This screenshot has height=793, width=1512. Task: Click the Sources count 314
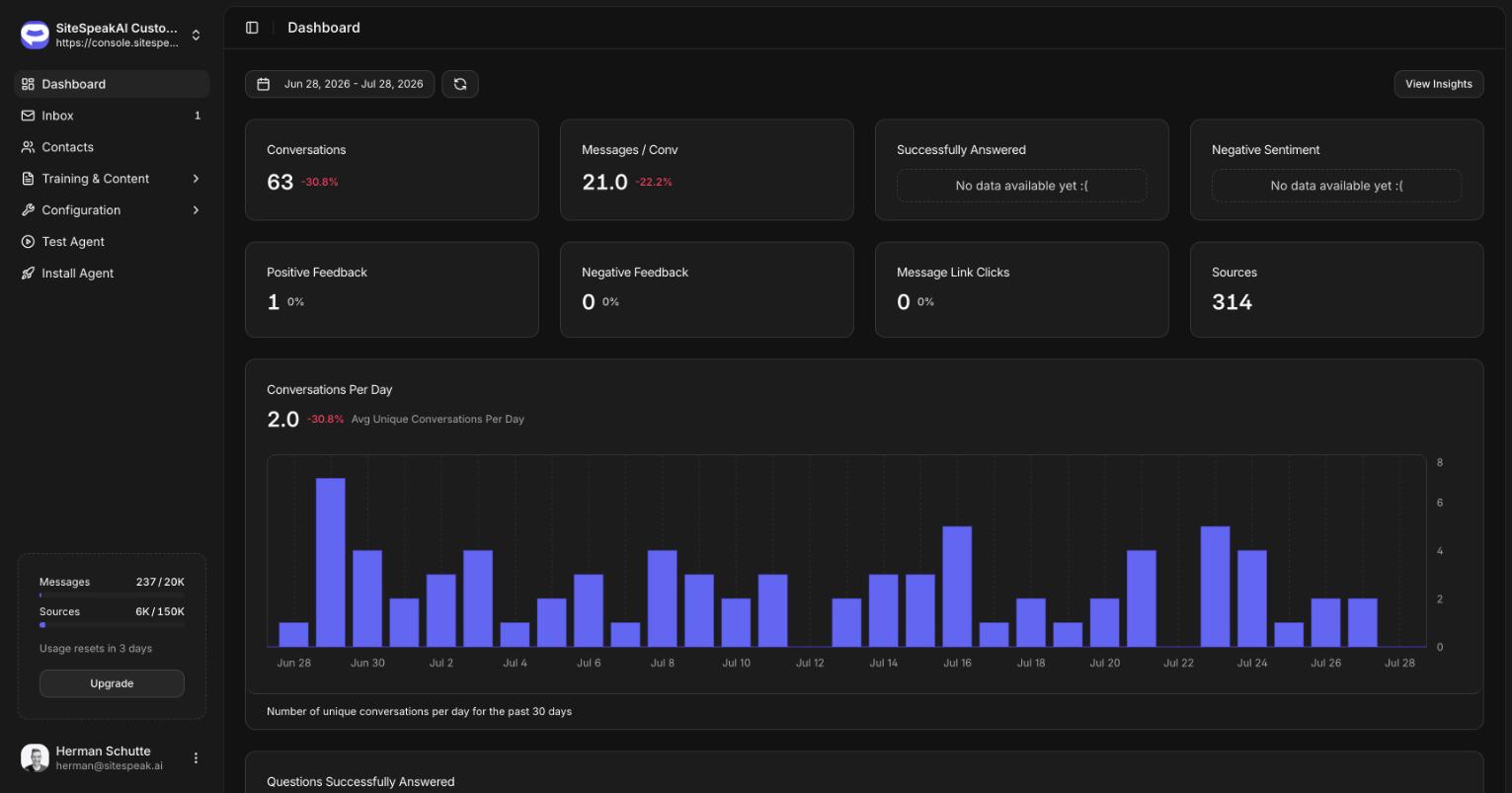1232,302
